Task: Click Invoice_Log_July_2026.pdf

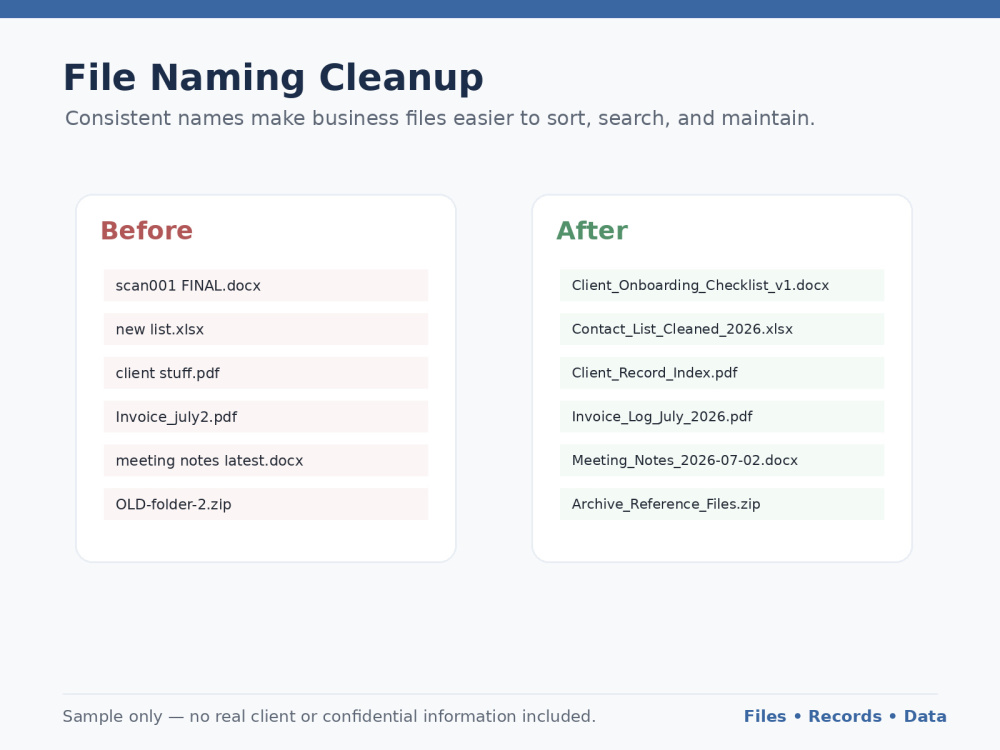Action: (x=722, y=416)
